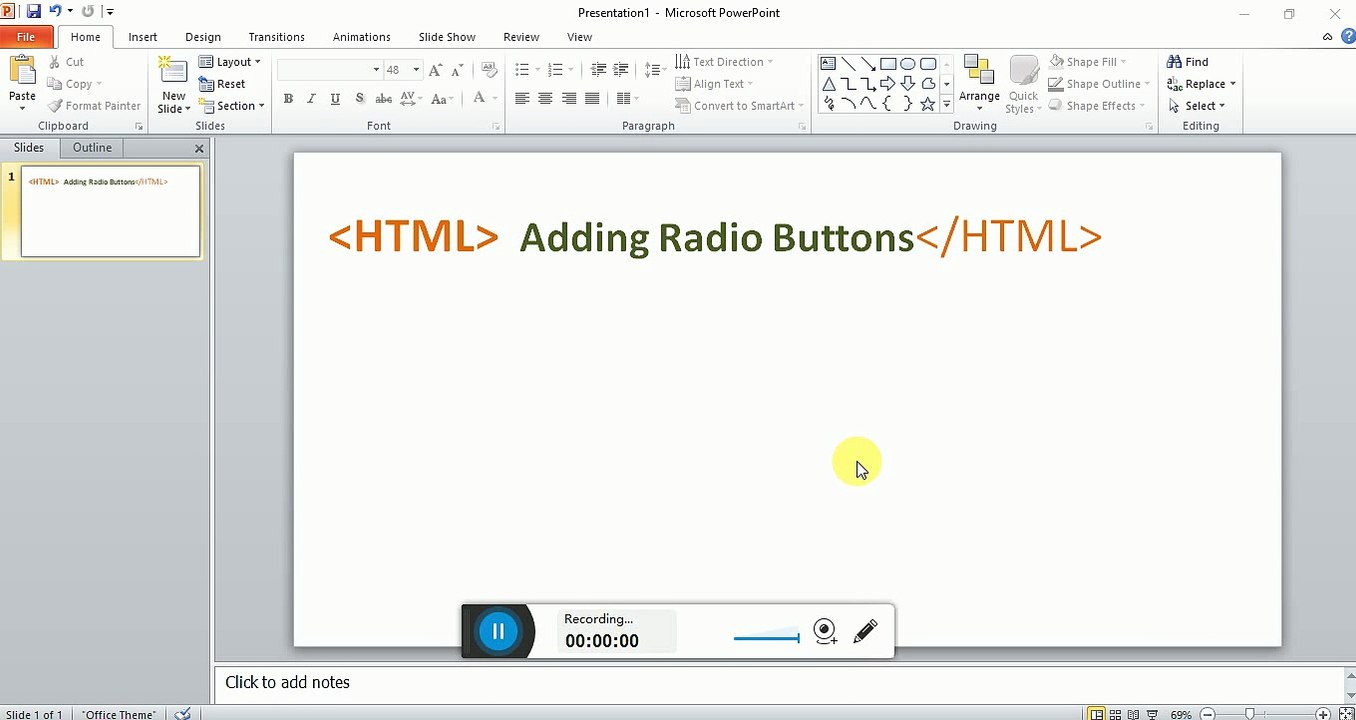The height and width of the screenshot is (720, 1356).
Task: Open the font size 48 dropdown
Action: coord(416,70)
